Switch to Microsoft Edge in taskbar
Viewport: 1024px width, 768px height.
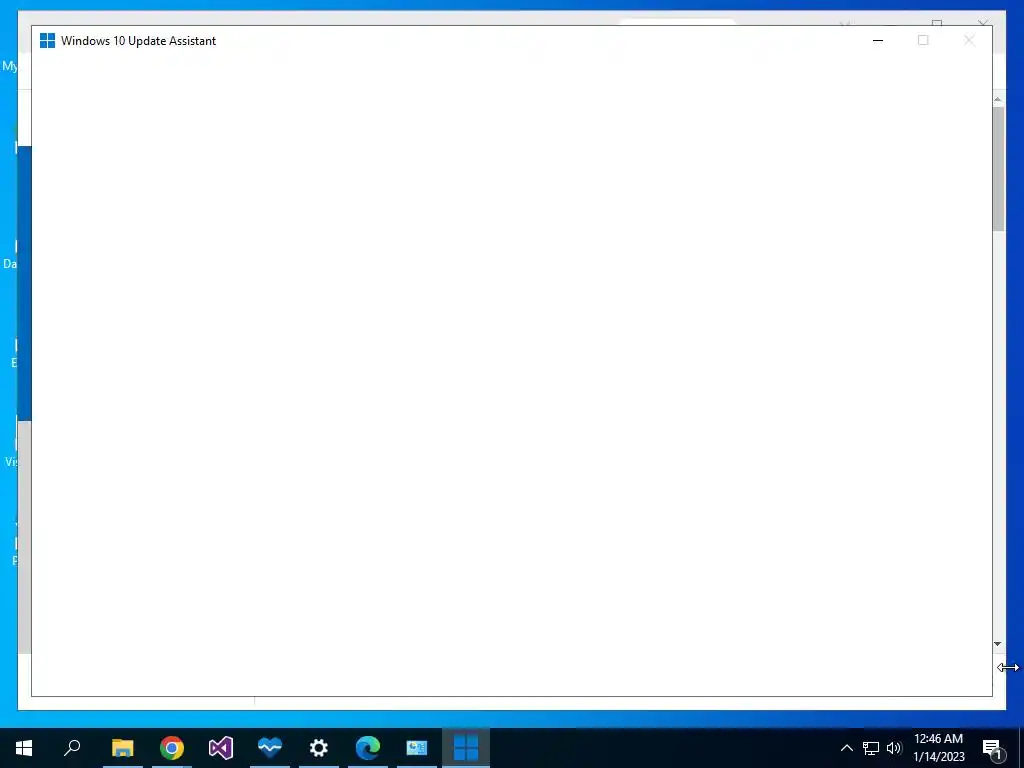(x=368, y=748)
